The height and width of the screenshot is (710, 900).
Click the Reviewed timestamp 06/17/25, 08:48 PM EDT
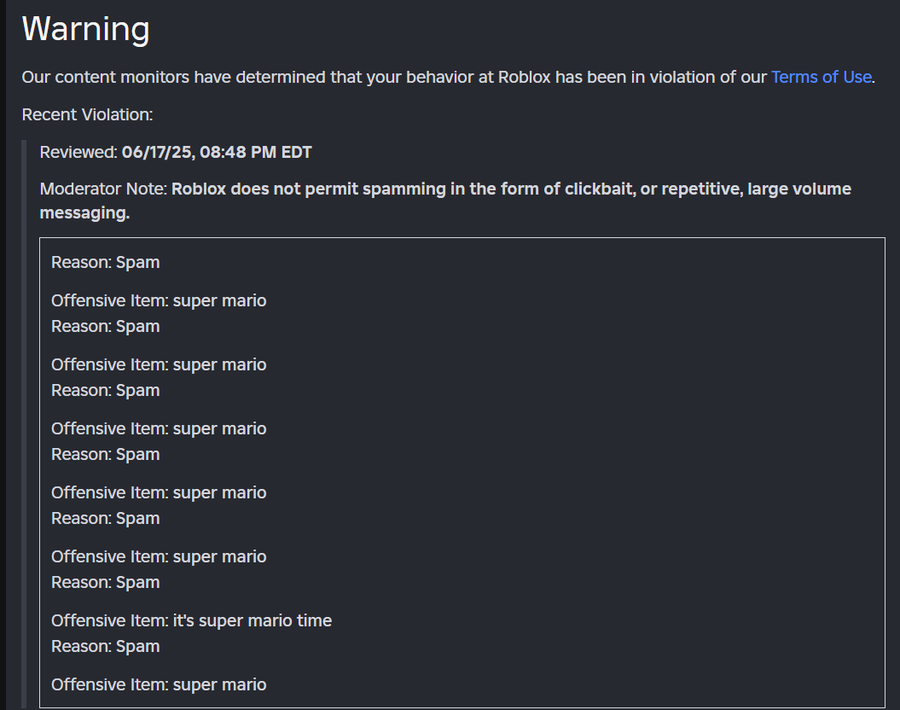pyautogui.click(x=216, y=153)
